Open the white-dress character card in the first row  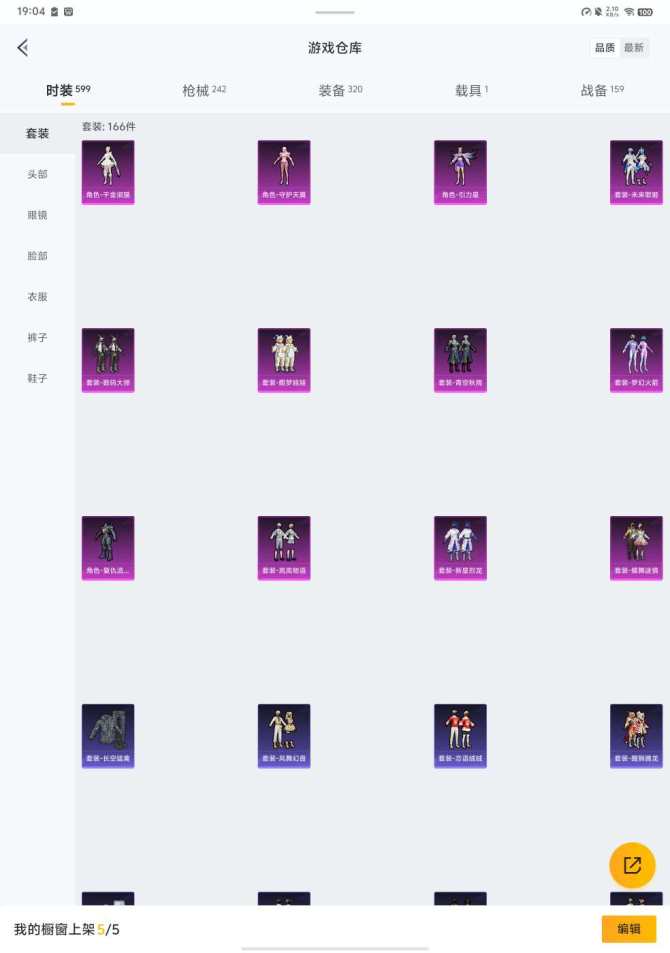[108, 172]
